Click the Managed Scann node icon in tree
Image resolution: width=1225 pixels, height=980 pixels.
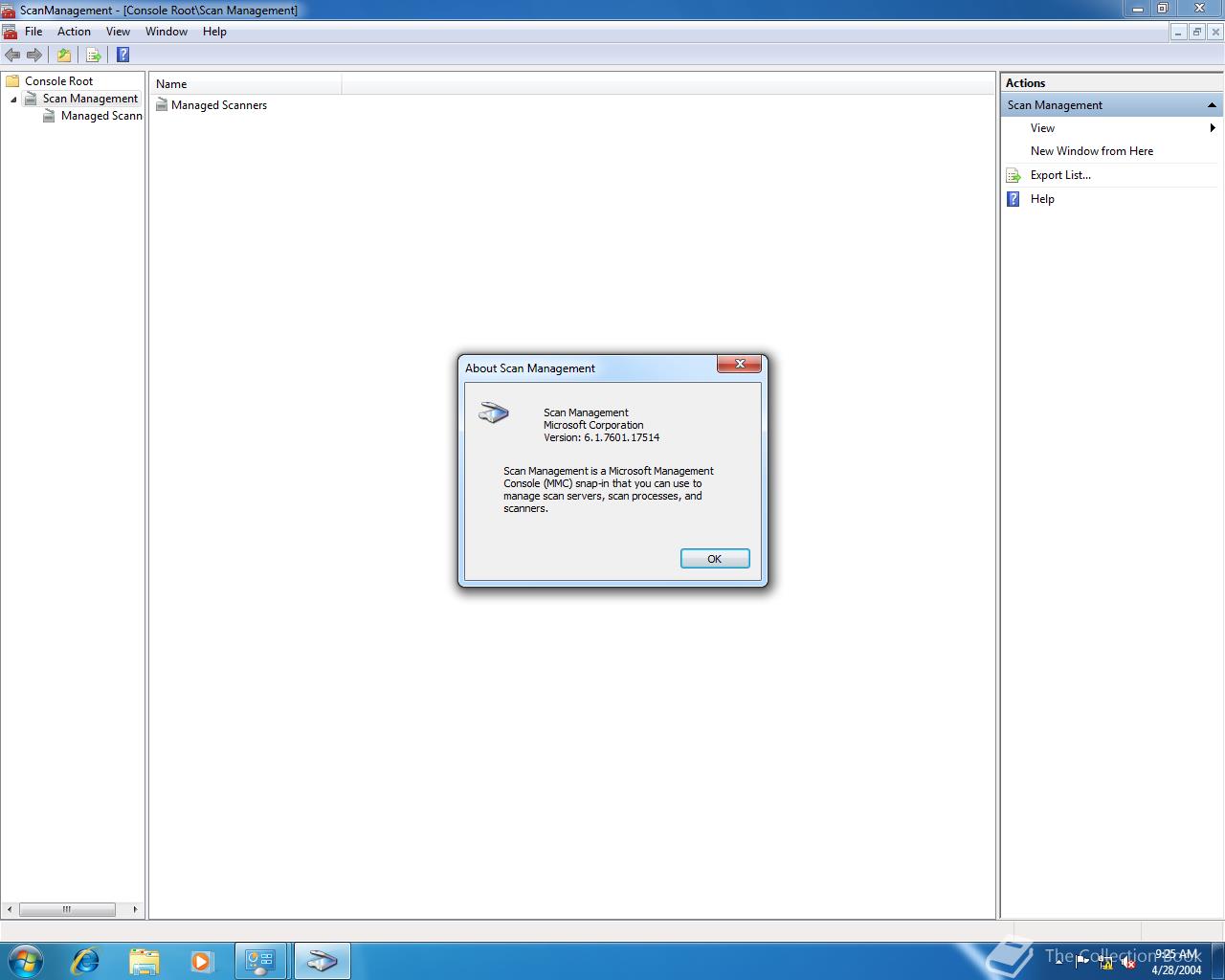[49, 116]
